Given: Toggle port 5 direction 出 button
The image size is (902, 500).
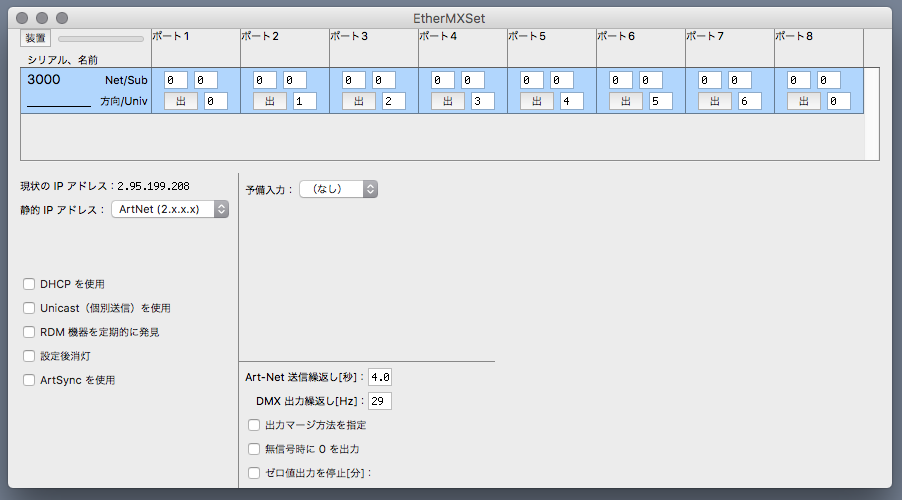Looking at the screenshot, I should [x=537, y=101].
